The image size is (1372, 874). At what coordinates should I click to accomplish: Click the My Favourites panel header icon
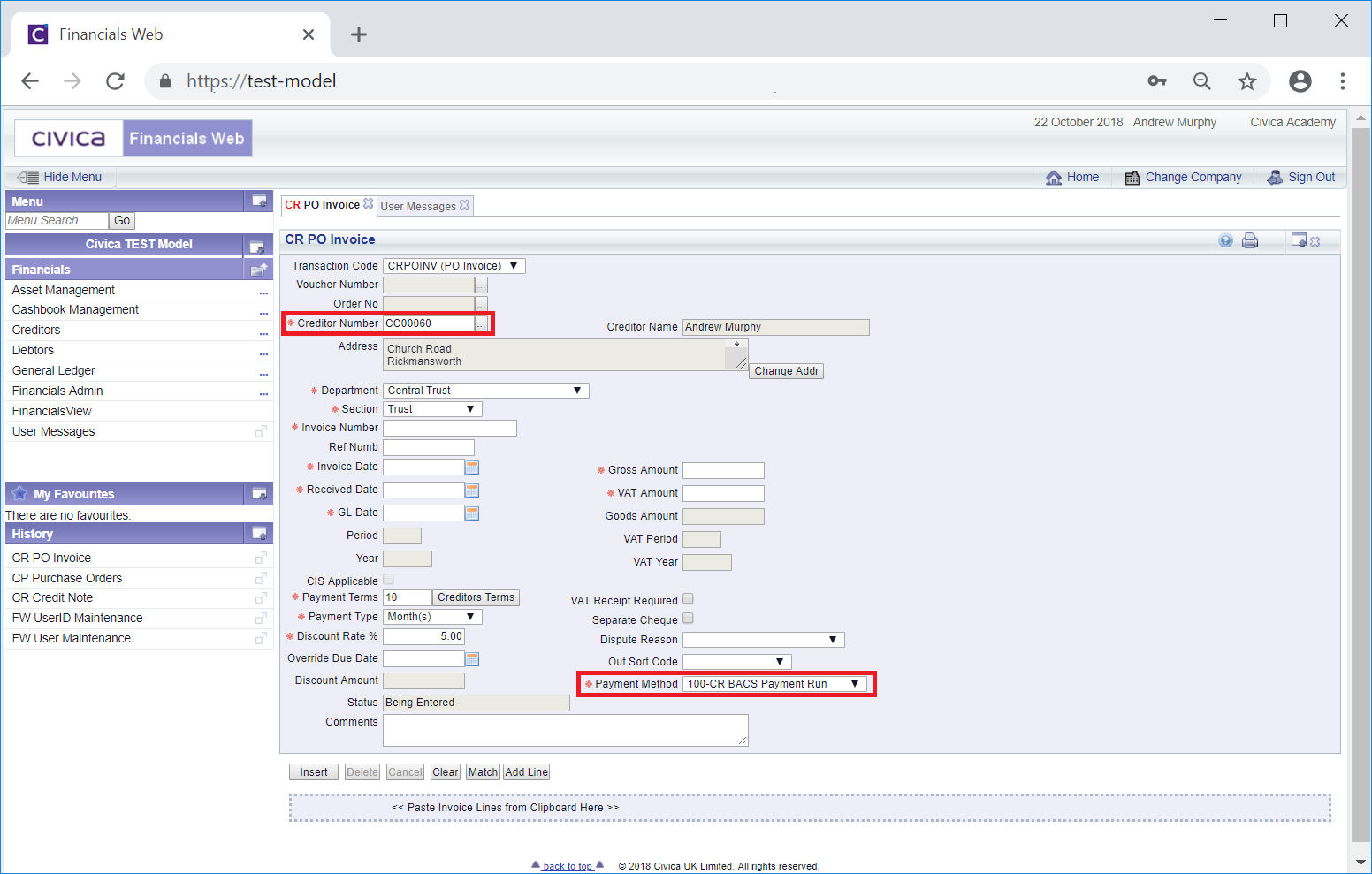tap(259, 494)
